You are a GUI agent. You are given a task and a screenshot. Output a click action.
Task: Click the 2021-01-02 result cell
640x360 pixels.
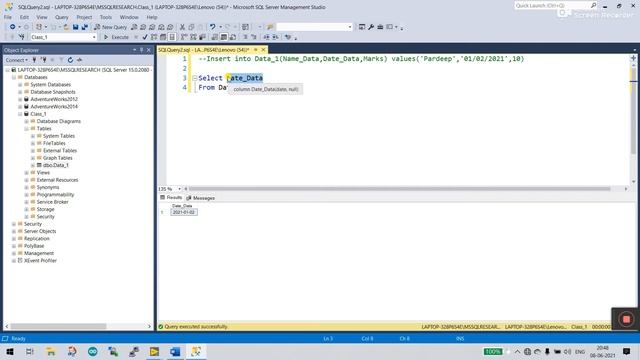click(x=184, y=212)
